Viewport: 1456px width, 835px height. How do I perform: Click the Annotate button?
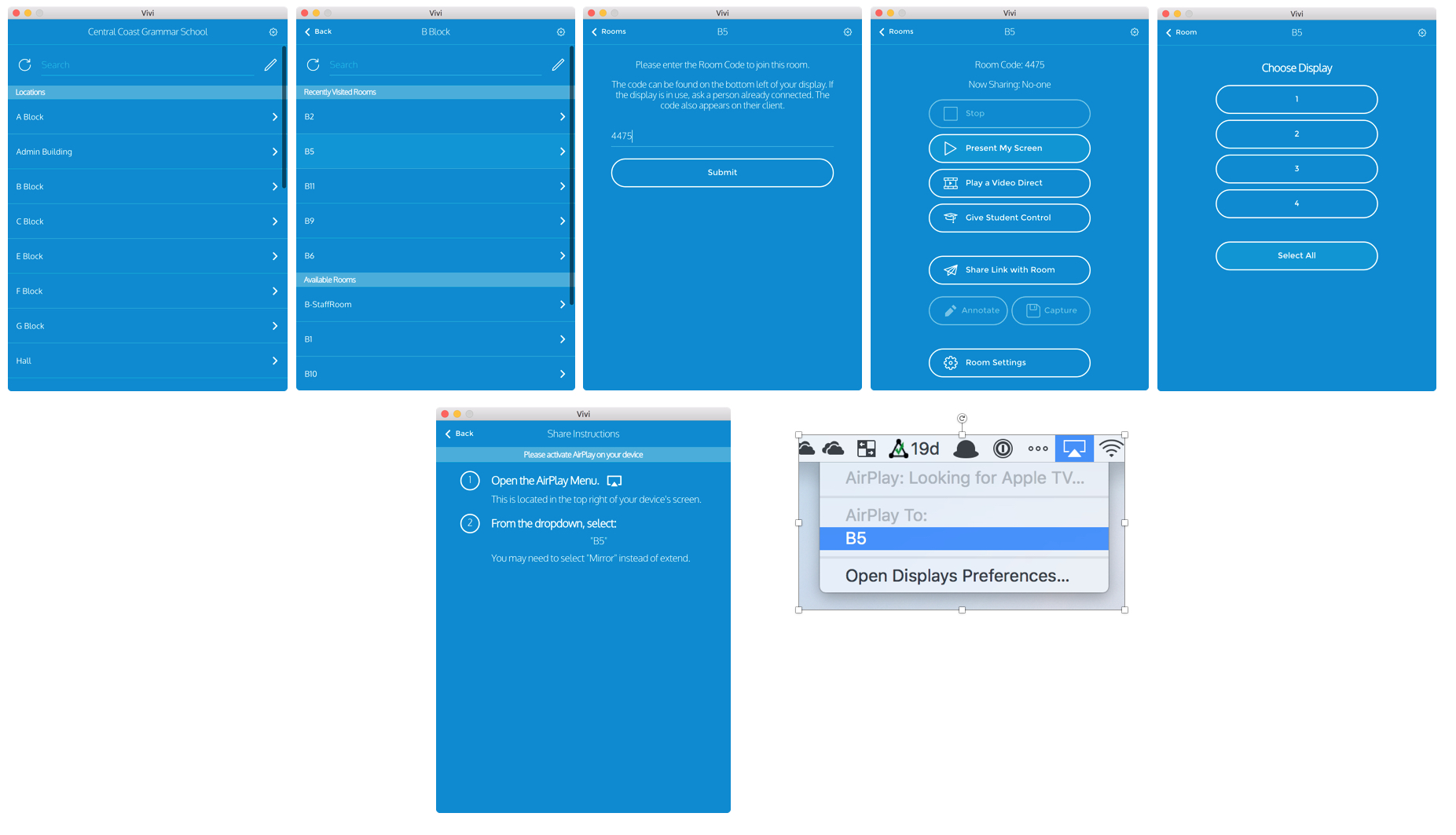click(x=968, y=310)
